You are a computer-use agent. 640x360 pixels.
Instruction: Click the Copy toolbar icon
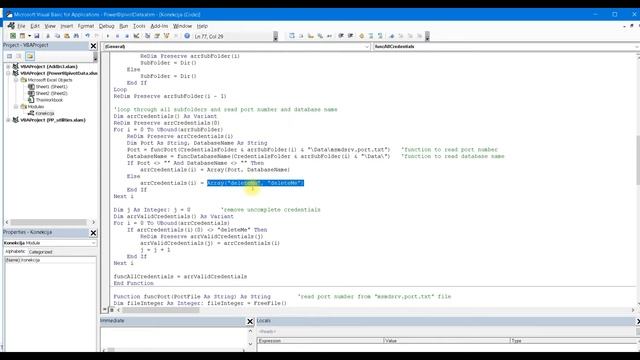57,36
